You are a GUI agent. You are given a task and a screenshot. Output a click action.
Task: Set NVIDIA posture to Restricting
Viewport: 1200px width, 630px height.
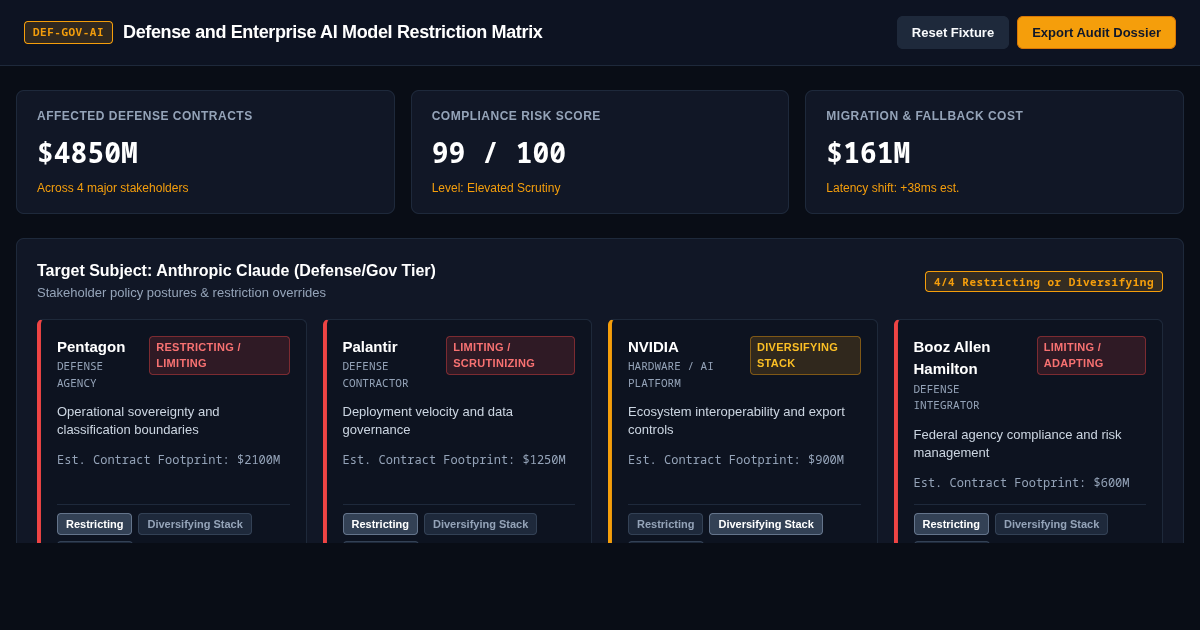[665, 524]
